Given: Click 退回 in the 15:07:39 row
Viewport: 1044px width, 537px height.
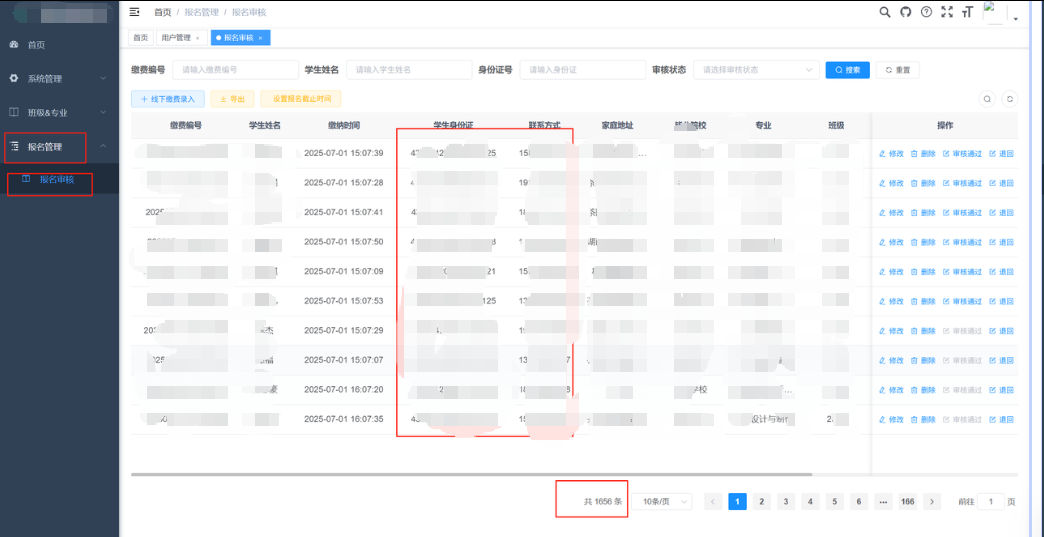Looking at the screenshot, I should 1001,154.
